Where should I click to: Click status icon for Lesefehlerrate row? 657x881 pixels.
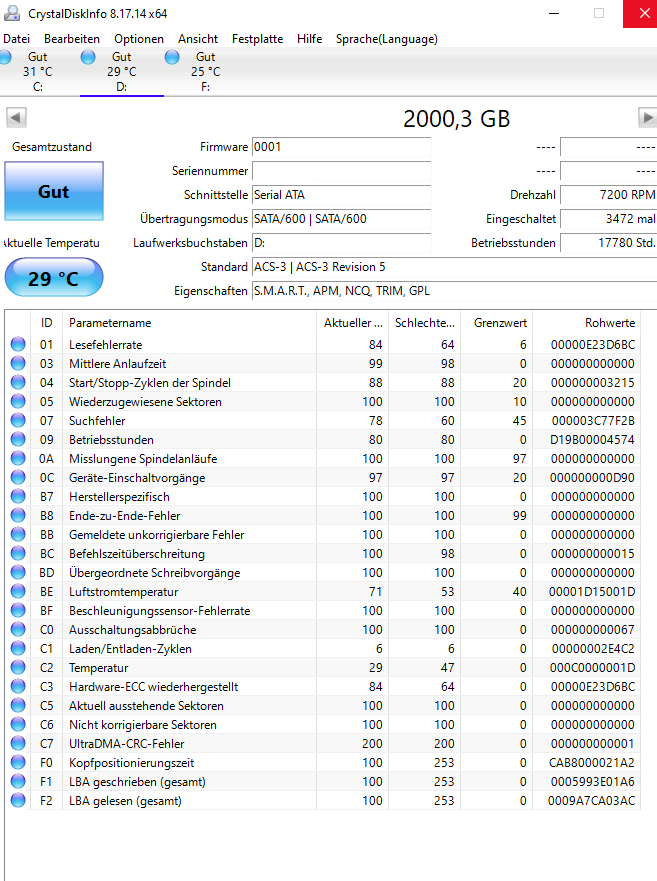[18, 344]
